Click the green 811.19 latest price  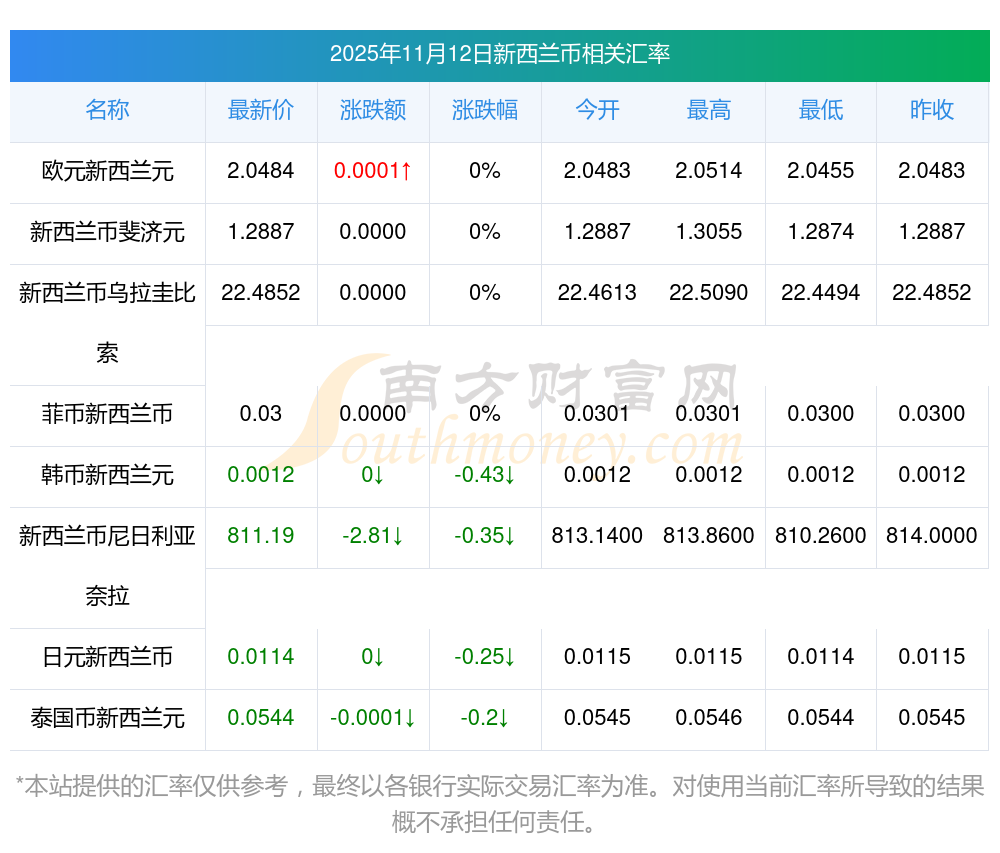coord(261,536)
